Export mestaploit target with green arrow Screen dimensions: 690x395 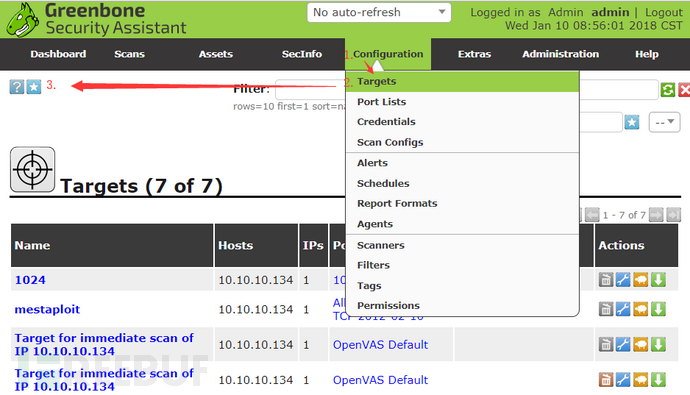pos(658,309)
